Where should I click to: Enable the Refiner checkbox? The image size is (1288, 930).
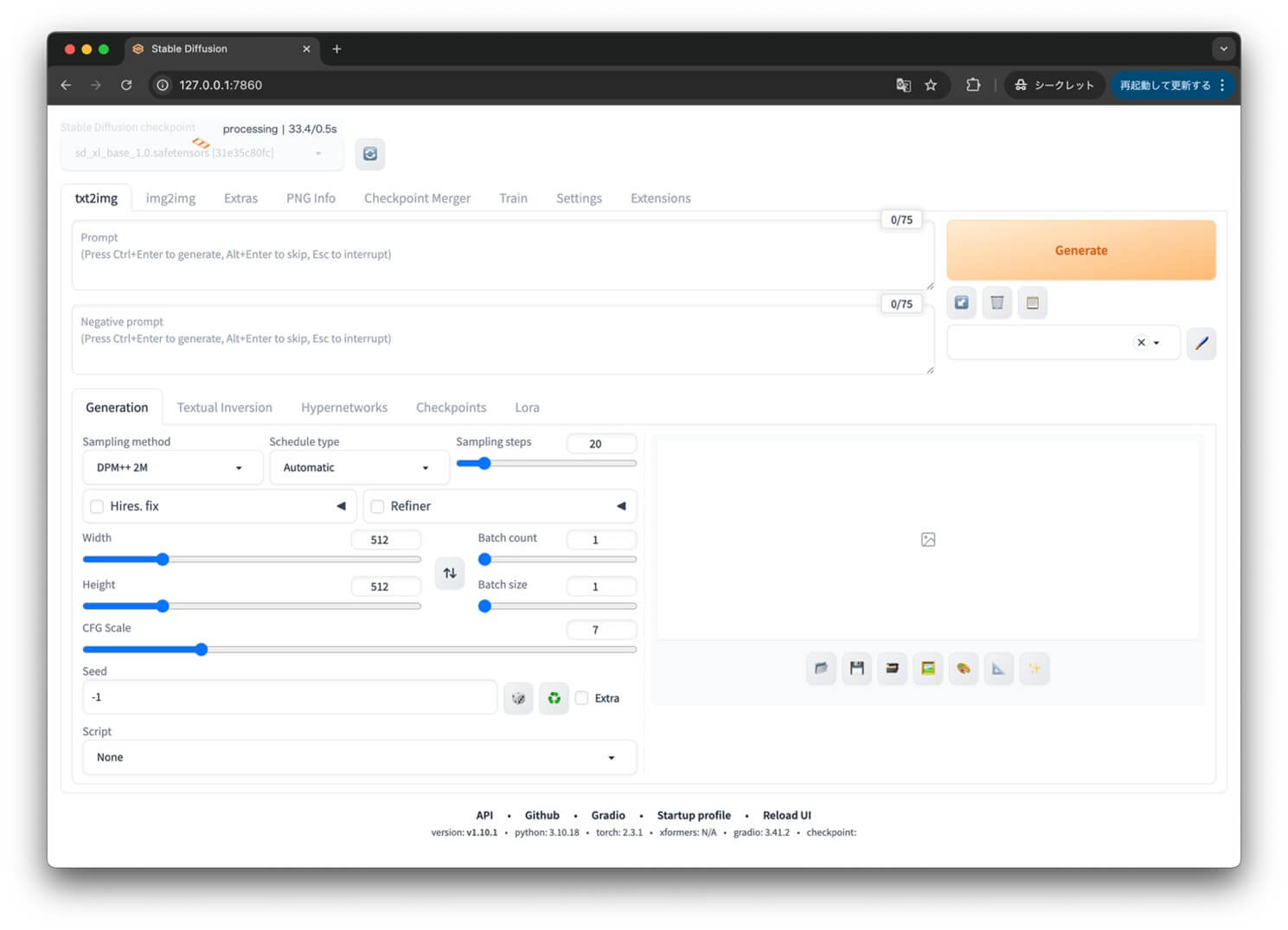[377, 507]
